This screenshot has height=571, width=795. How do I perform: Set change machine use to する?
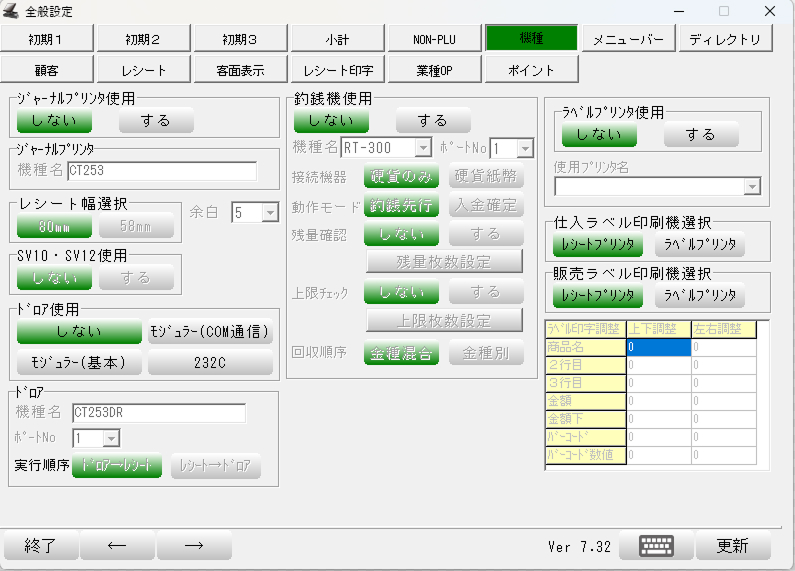pos(433,121)
